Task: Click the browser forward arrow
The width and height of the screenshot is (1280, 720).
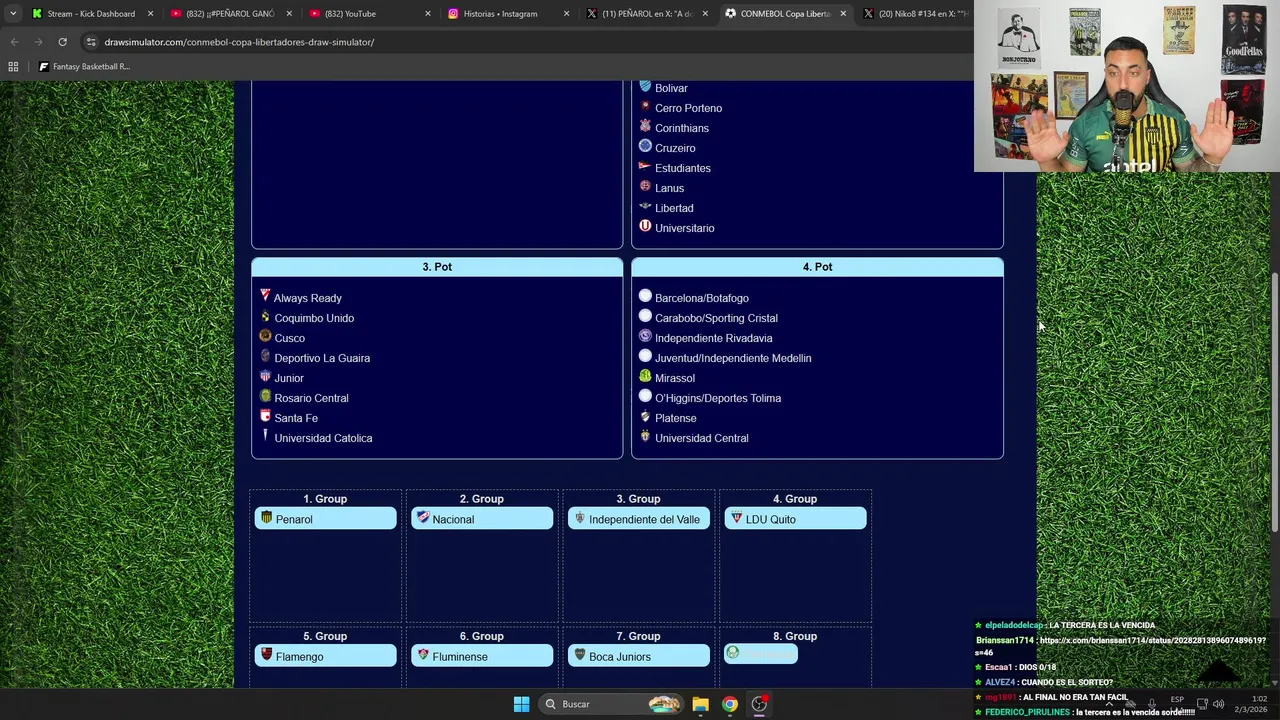Action: tap(38, 42)
